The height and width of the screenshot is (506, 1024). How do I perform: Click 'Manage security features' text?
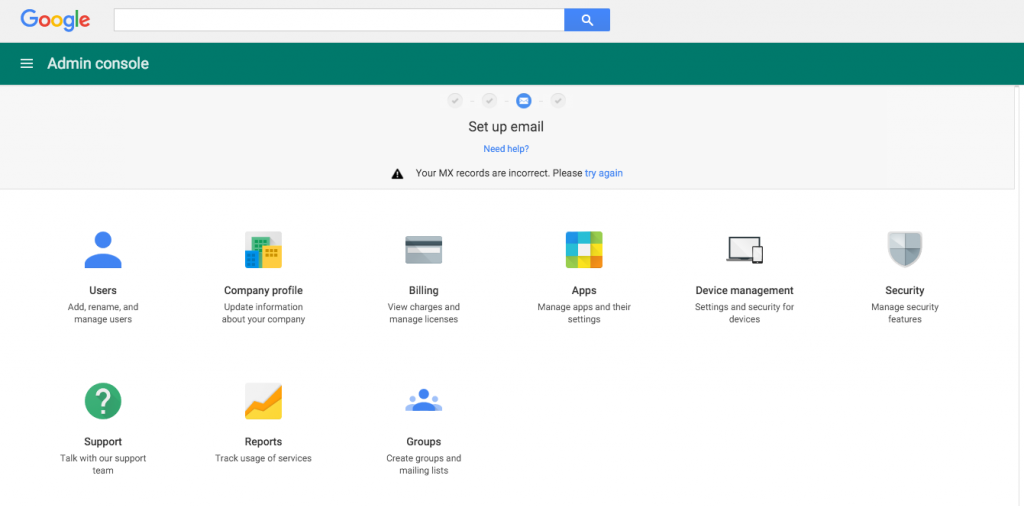pos(904,313)
